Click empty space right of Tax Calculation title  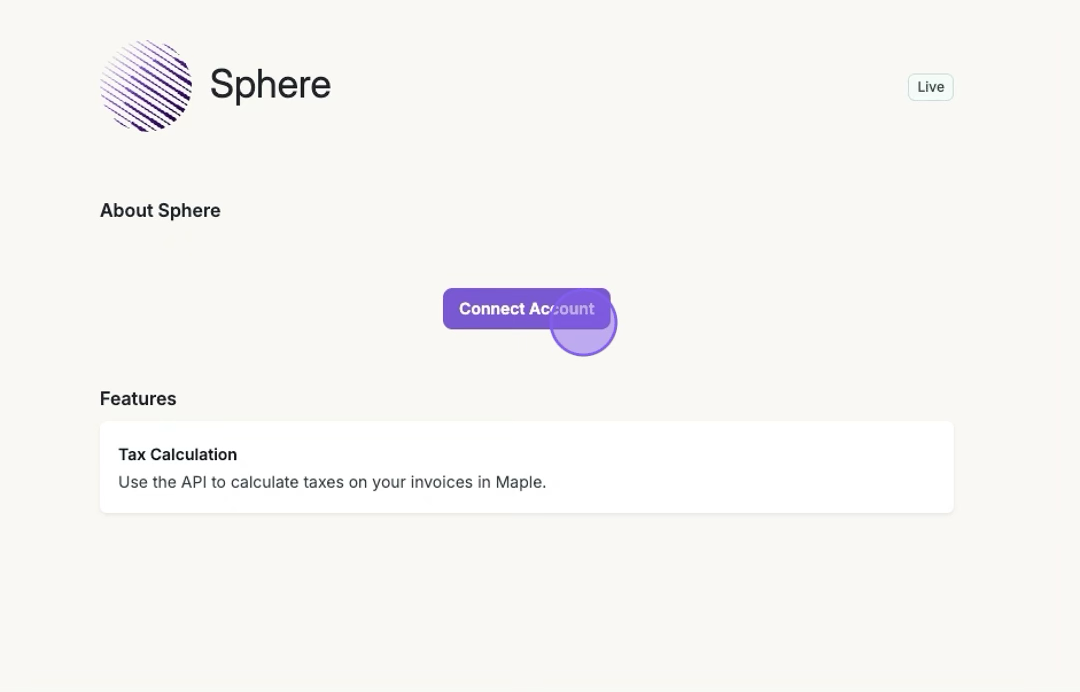point(600,454)
